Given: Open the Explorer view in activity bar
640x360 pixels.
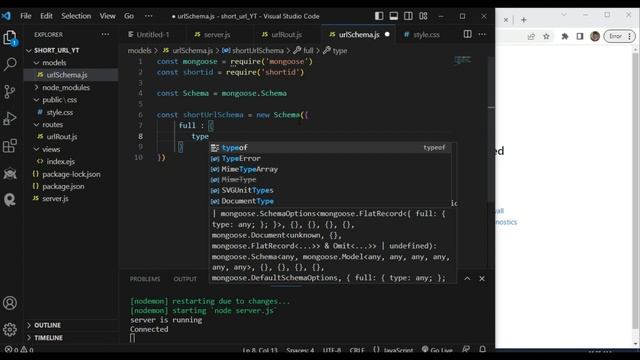Looking at the screenshot, I should point(9,38).
